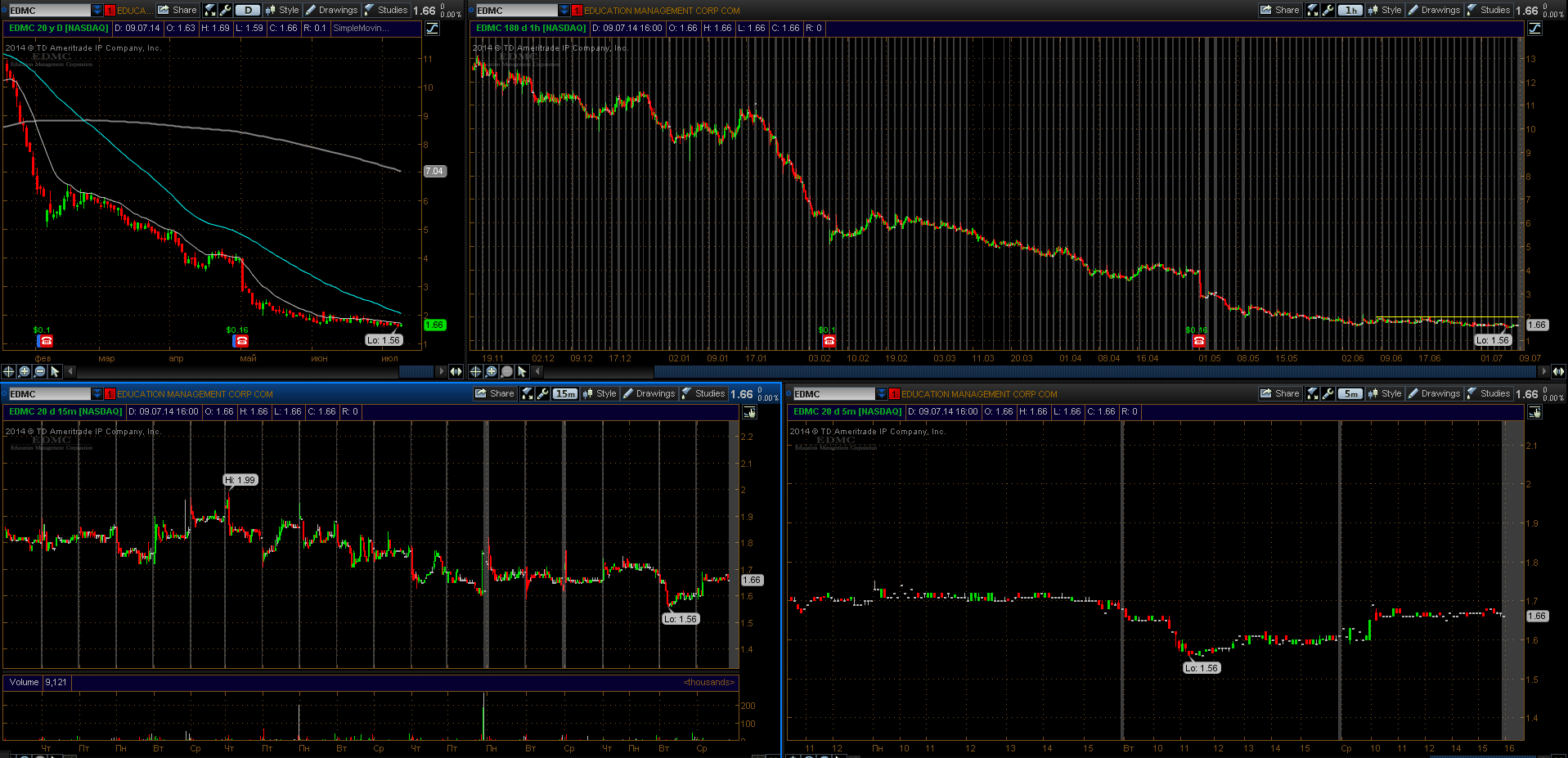Select pointer tool under the 1h chart
Viewport: 1568px width, 758px height.
[522, 371]
